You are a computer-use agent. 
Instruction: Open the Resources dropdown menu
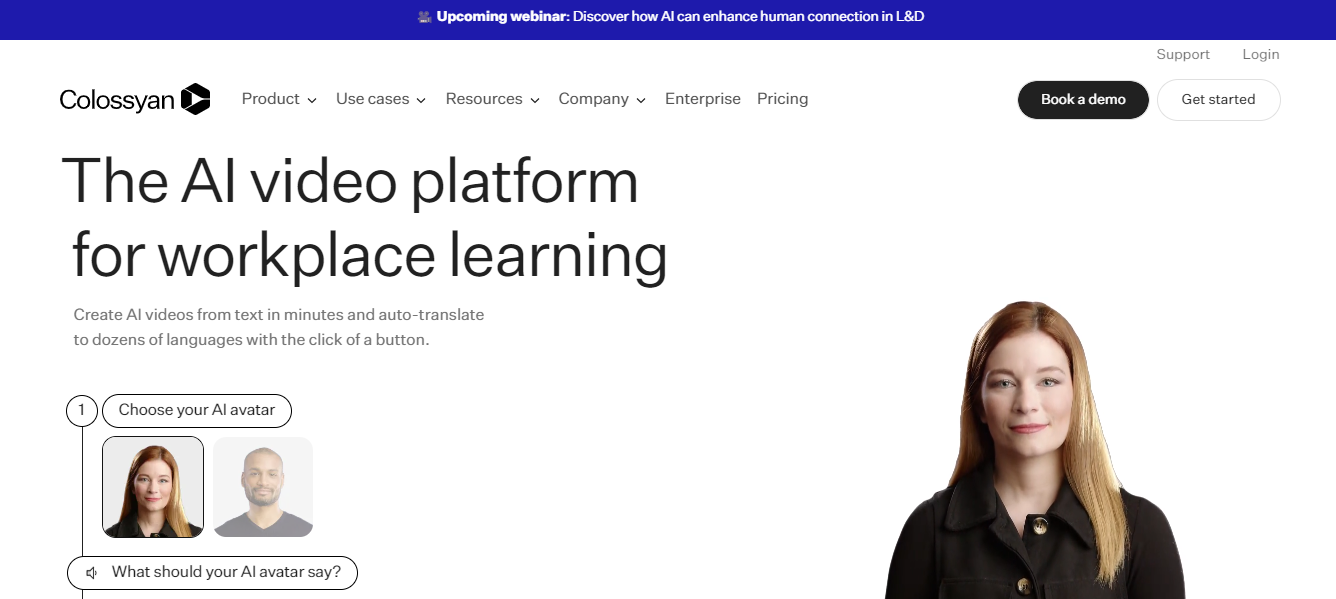tap(493, 99)
